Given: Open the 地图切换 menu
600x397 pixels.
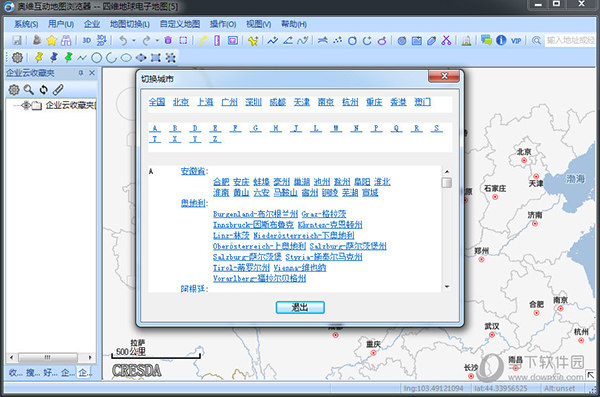Looking at the screenshot, I should 130,24.
